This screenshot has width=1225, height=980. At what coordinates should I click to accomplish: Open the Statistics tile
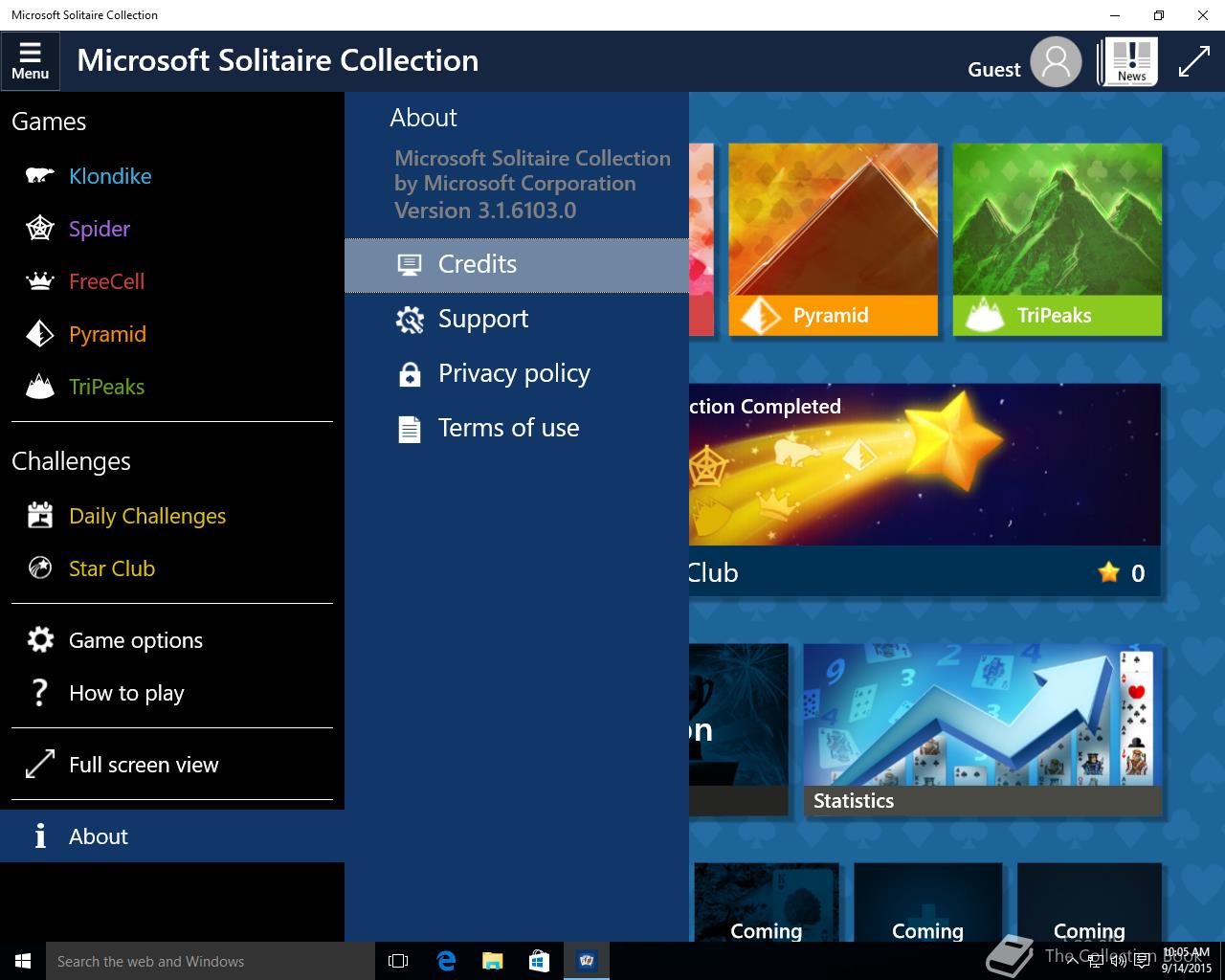click(983, 729)
